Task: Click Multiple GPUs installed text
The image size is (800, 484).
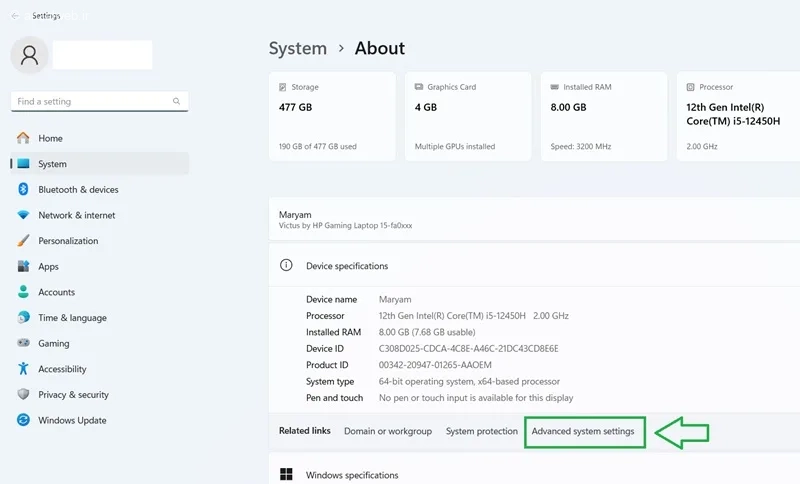Action: click(455, 146)
